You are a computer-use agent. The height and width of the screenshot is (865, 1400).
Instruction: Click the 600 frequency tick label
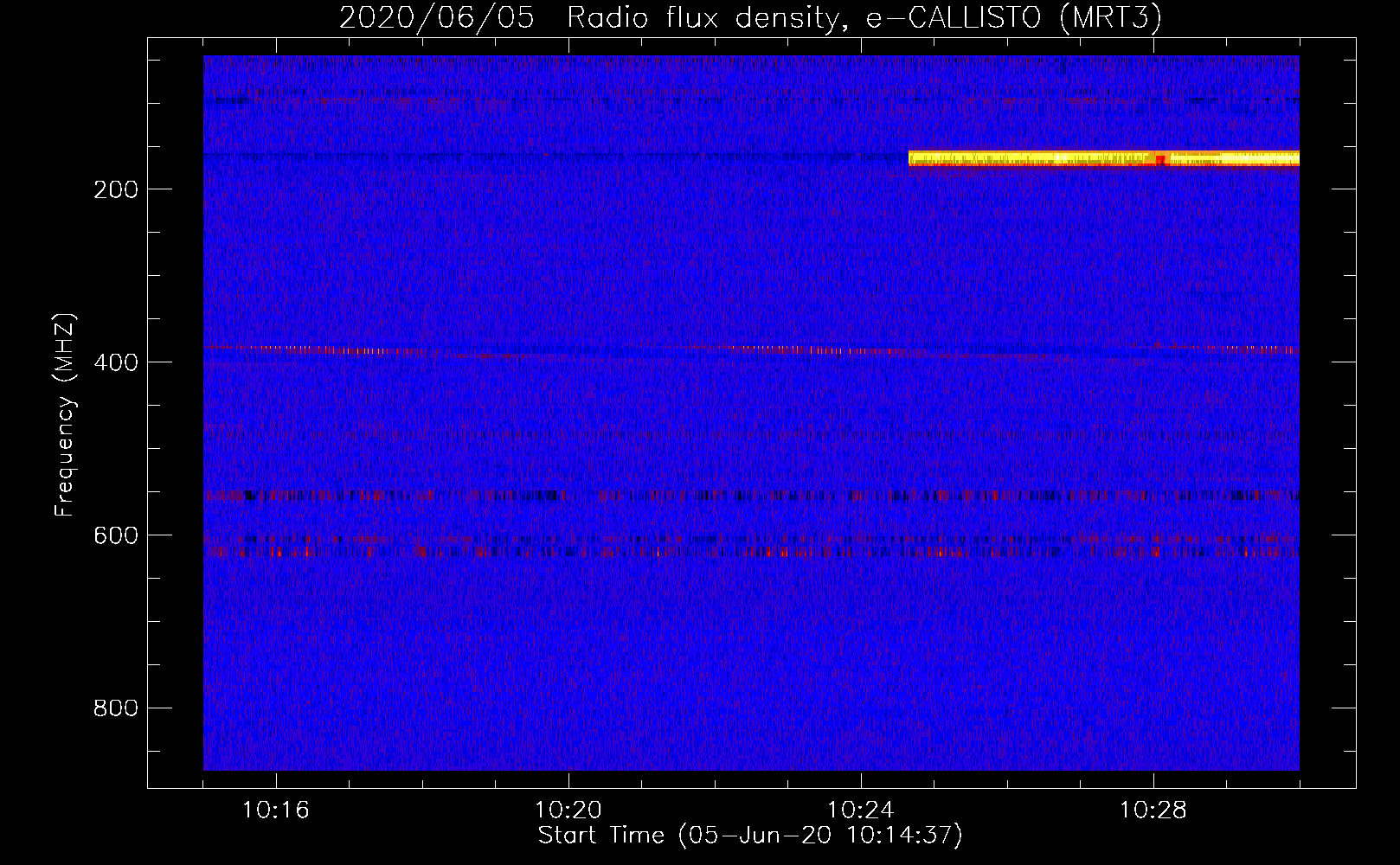(x=116, y=535)
